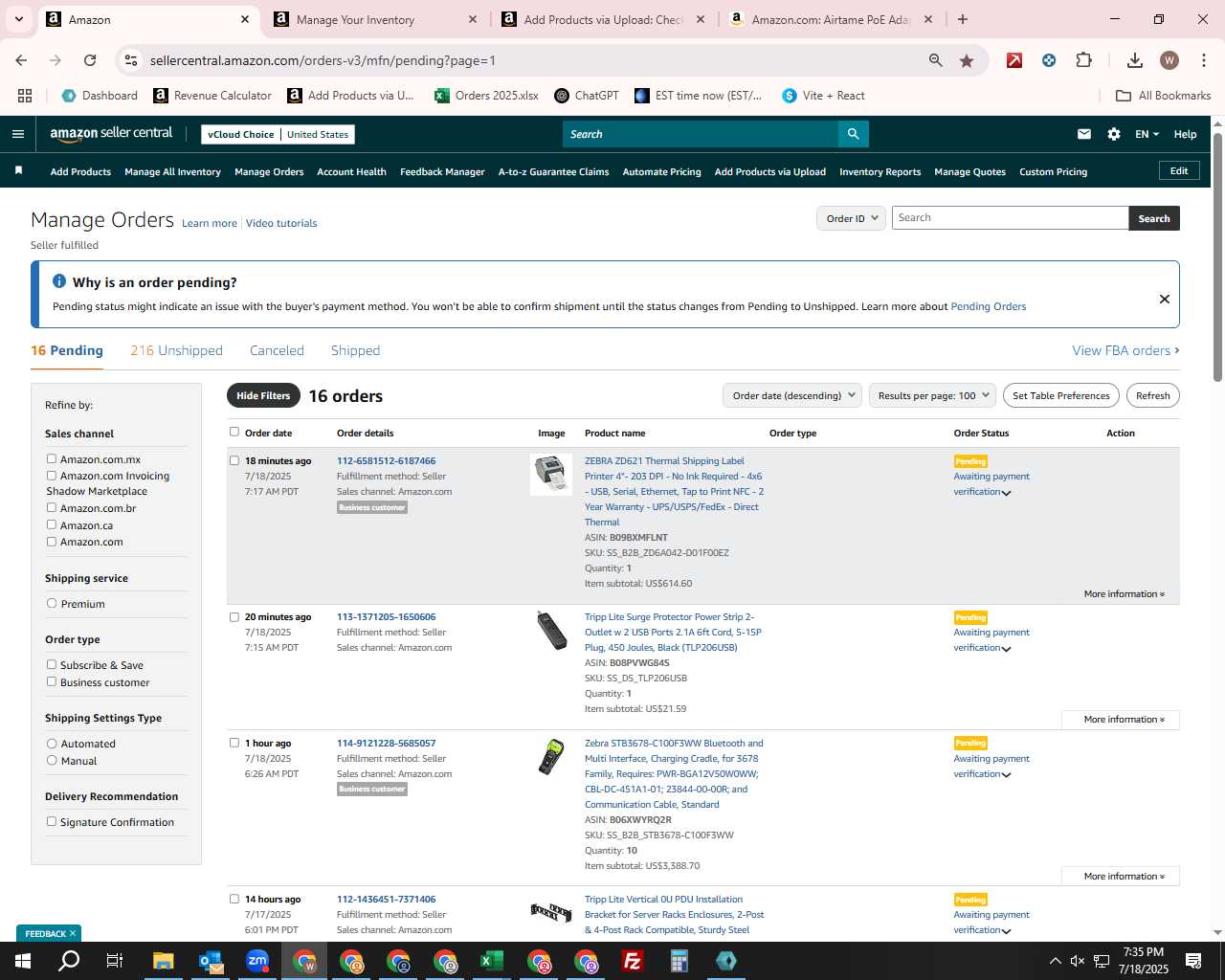This screenshot has height=980, width=1225.
Task: Tick the Amazon.com.br checkbox
Action: (52, 507)
